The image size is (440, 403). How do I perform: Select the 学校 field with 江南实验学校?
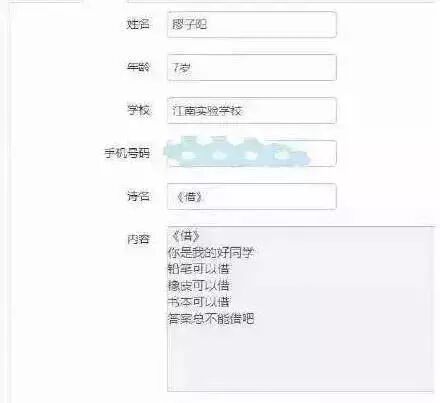[x=252, y=110]
